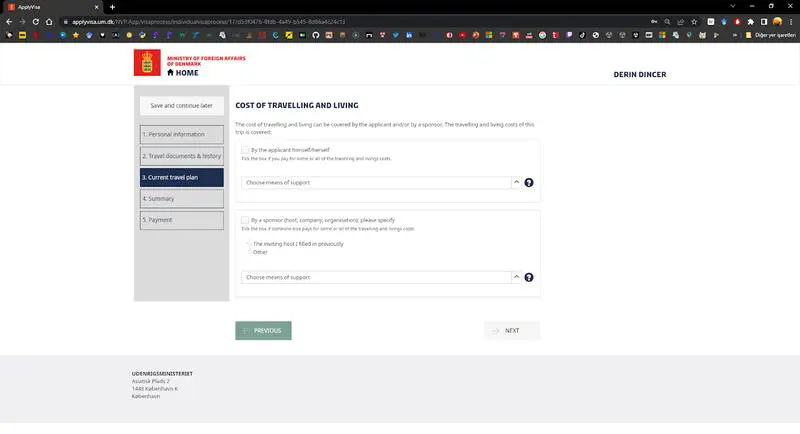This screenshot has width=800, height=434.
Task: Go to step 5 Payment
Action: [182, 220]
